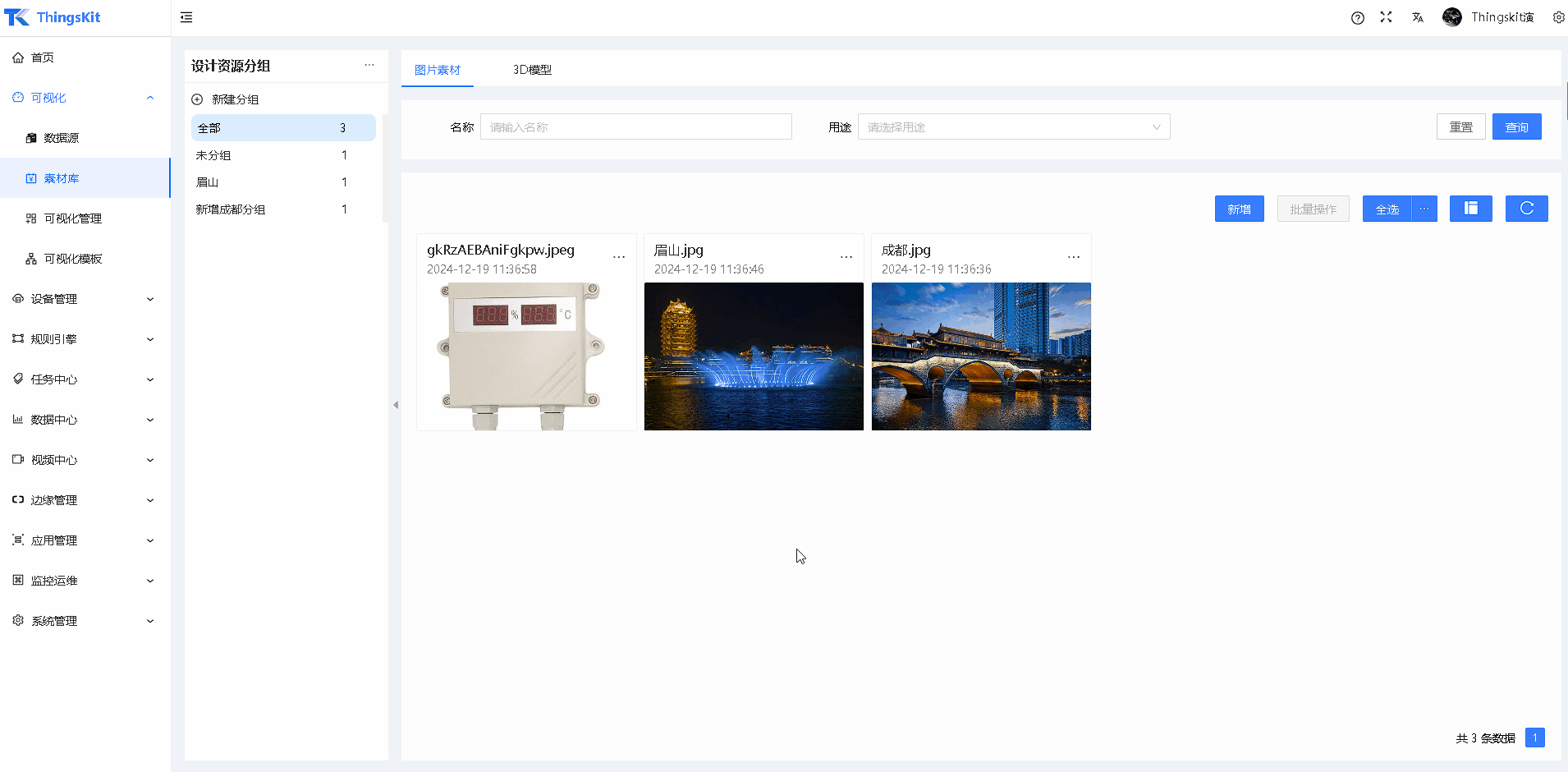Open the language translation switcher
Viewport: 1568px width, 772px height.
coord(1418,17)
